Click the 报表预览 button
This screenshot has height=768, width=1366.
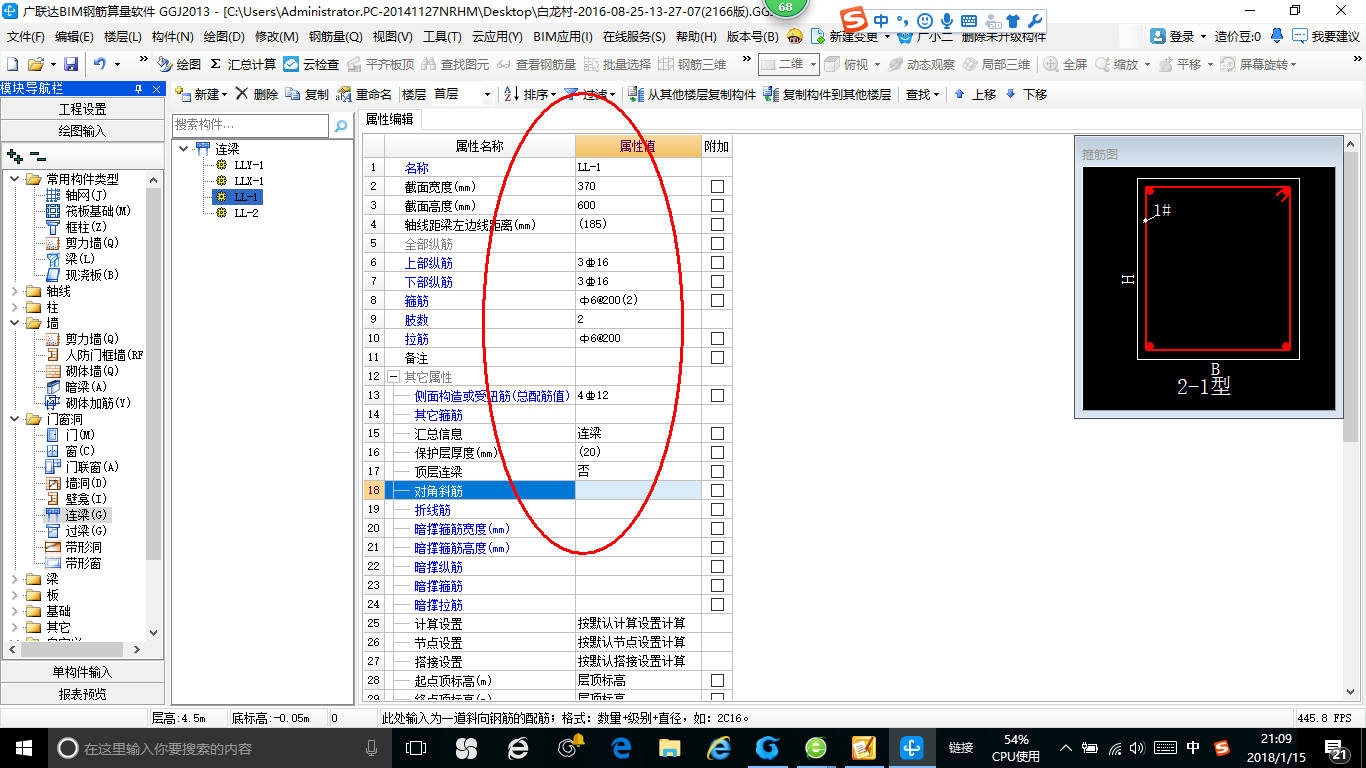tap(82, 693)
